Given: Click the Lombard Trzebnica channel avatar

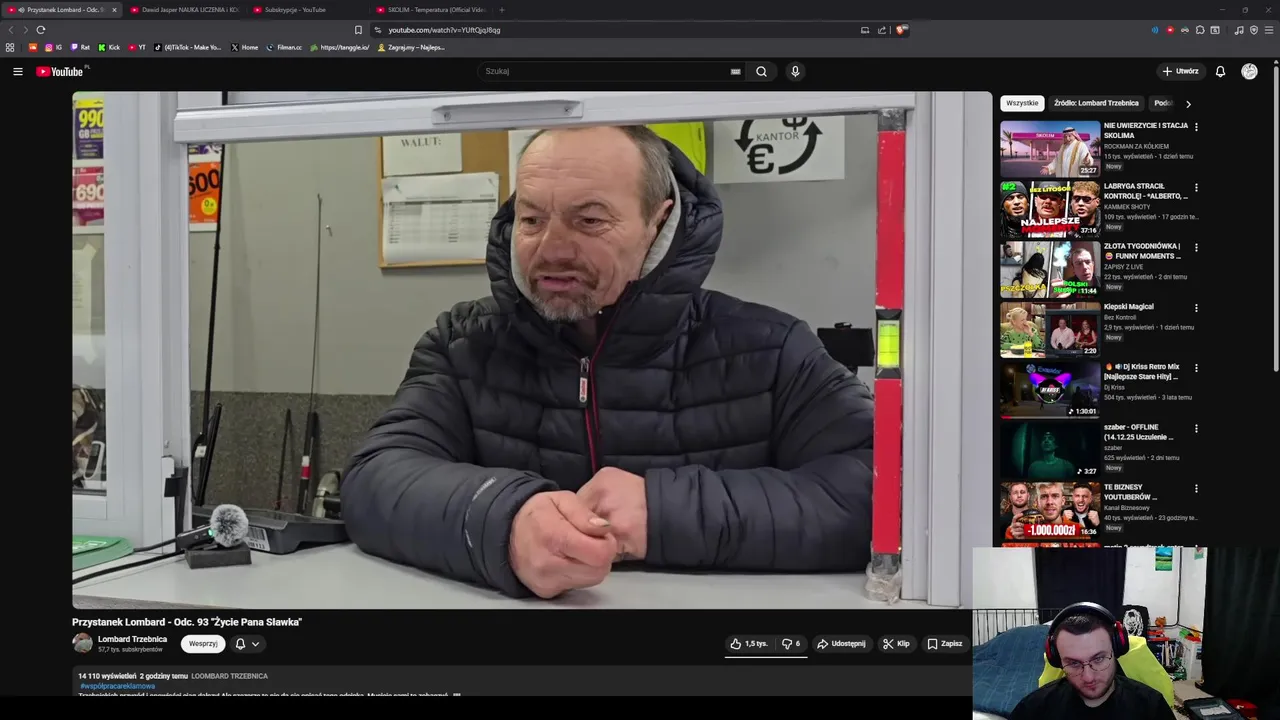Looking at the screenshot, I should point(82,644).
